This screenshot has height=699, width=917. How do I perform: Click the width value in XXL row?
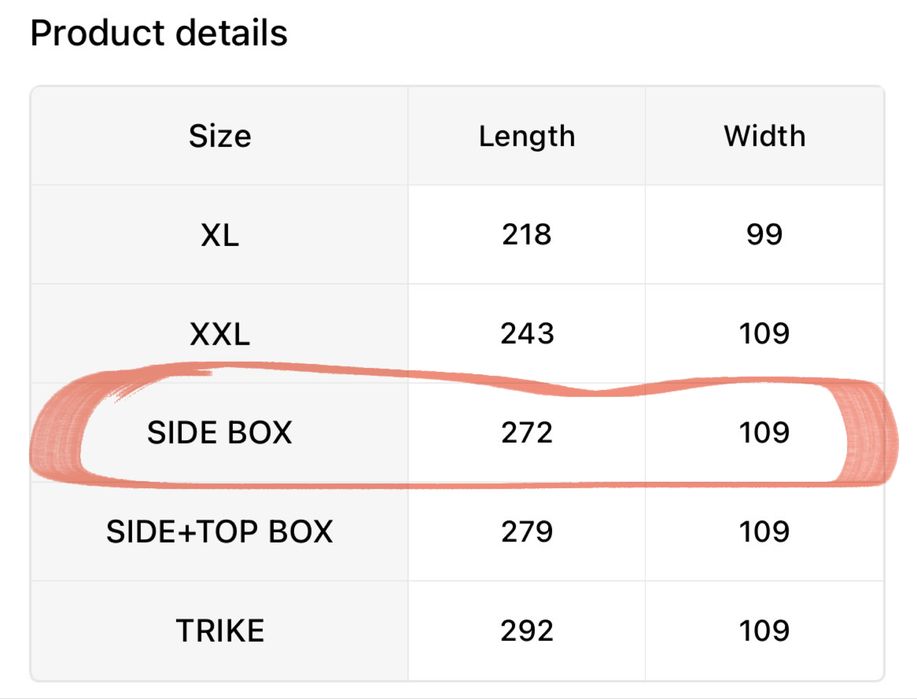[x=764, y=334]
